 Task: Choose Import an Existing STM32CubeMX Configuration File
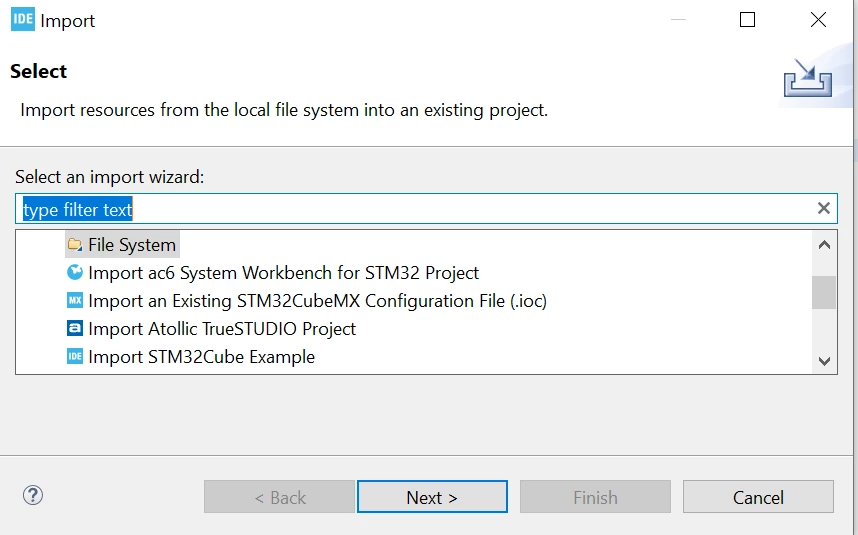point(317,300)
